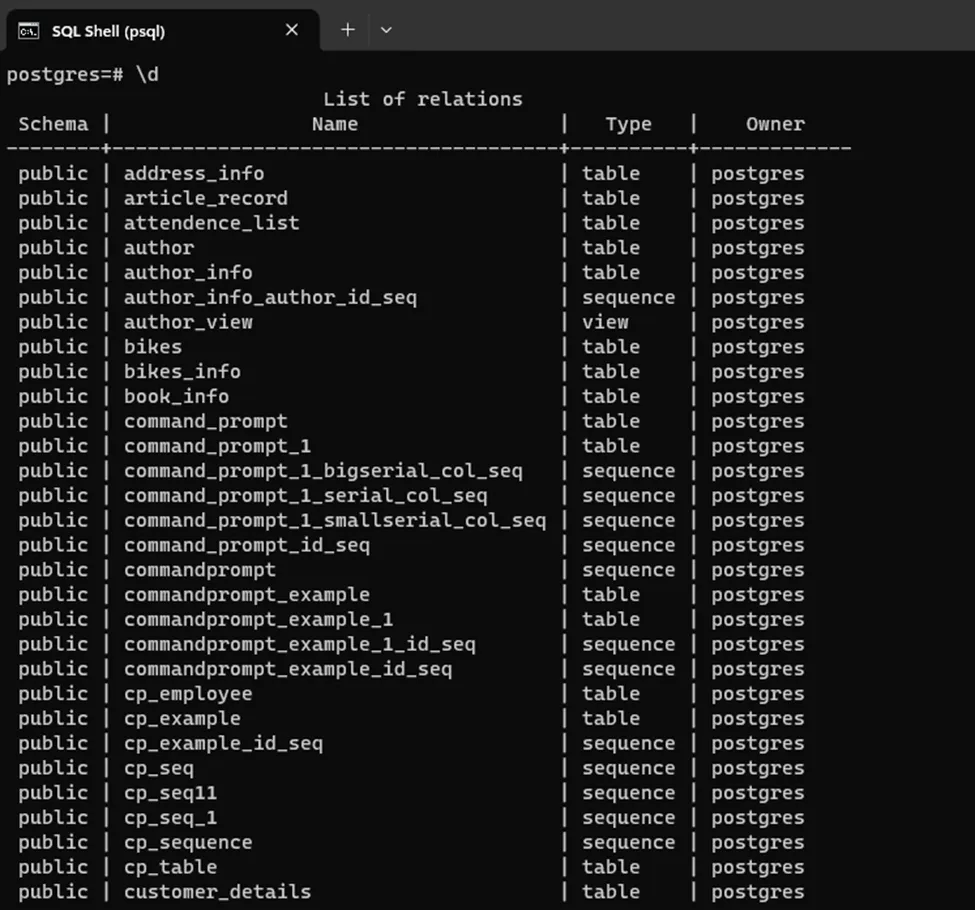
Task: Click the Schema column header
Action: pyautogui.click(x=53, y=124)
